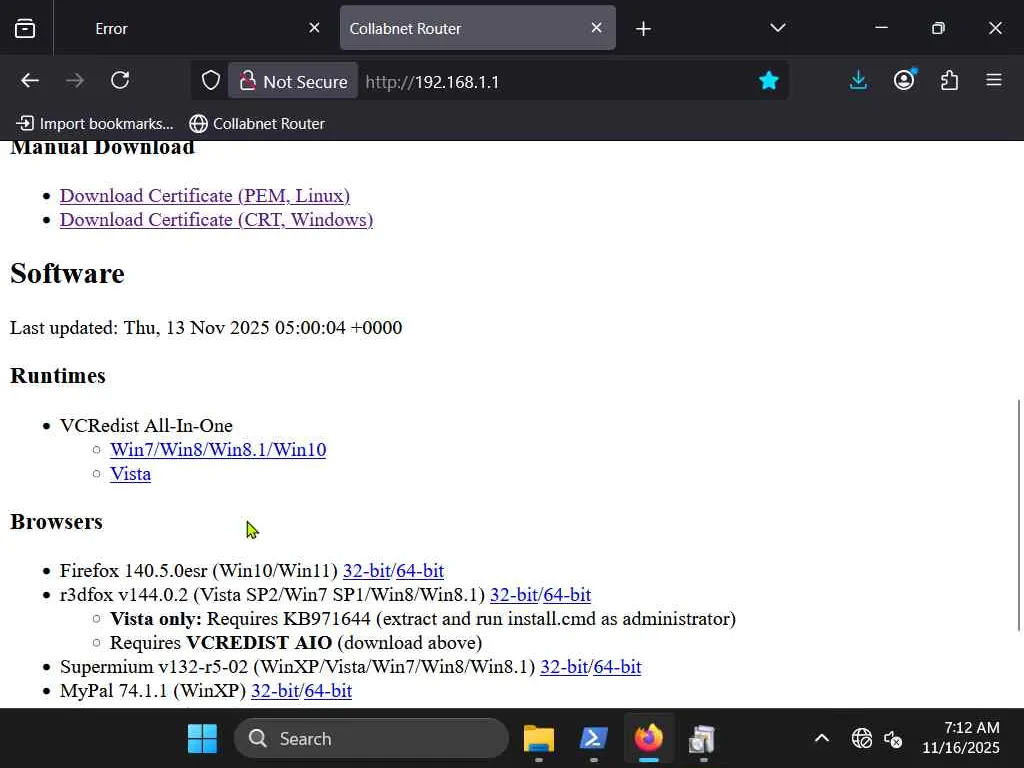Download Firefox 140.5.0esr 32-bit
The image size is (1024, 768).
pyautogui.click(x=366, y=570)
